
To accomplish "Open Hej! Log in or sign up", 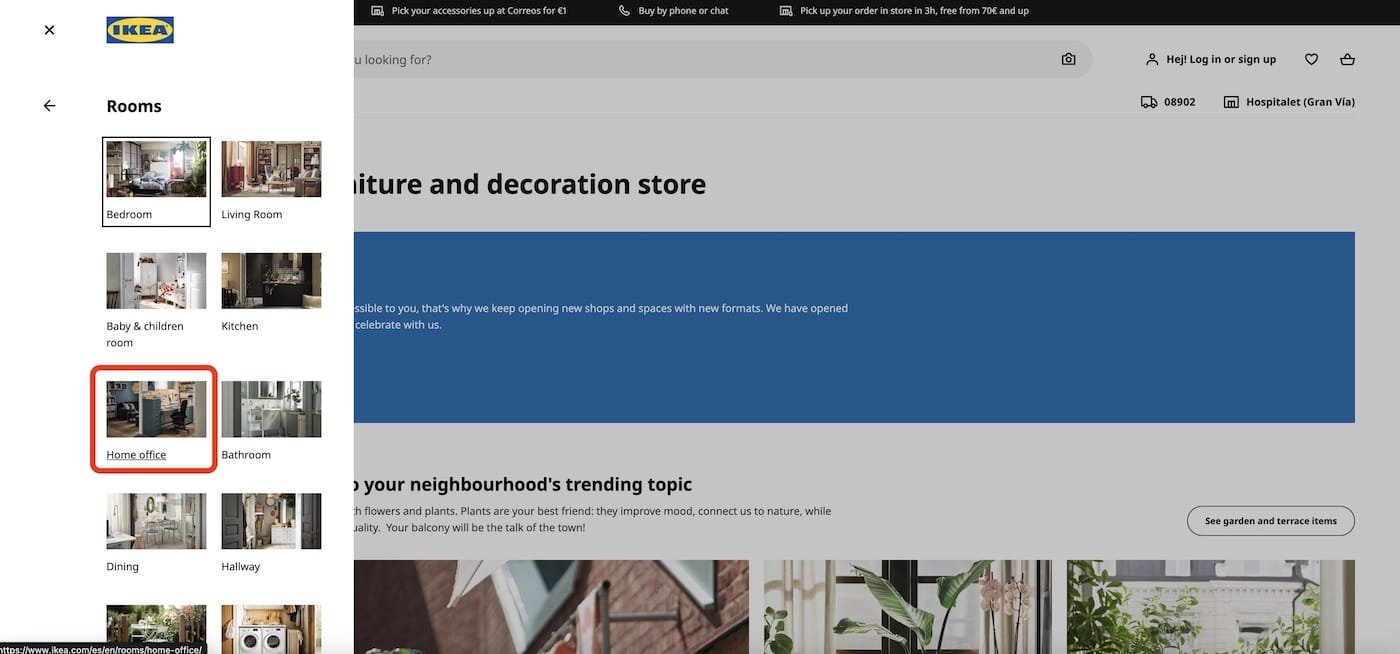I will point(1221,57).
